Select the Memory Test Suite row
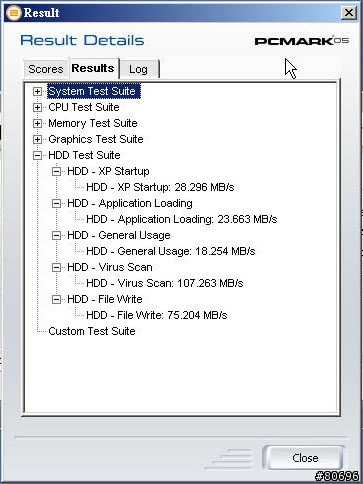Screen dimensions: 363x484 [x=93, y=123]
